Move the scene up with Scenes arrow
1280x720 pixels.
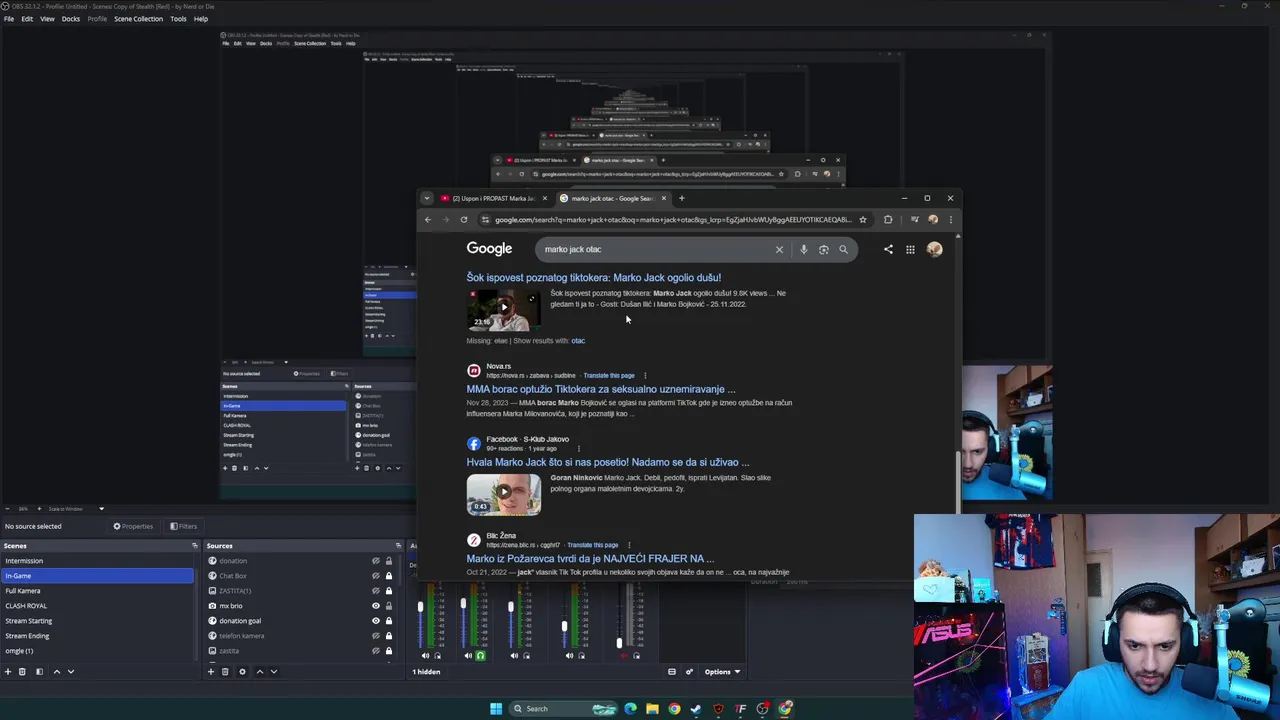click(x=56, y=672)
